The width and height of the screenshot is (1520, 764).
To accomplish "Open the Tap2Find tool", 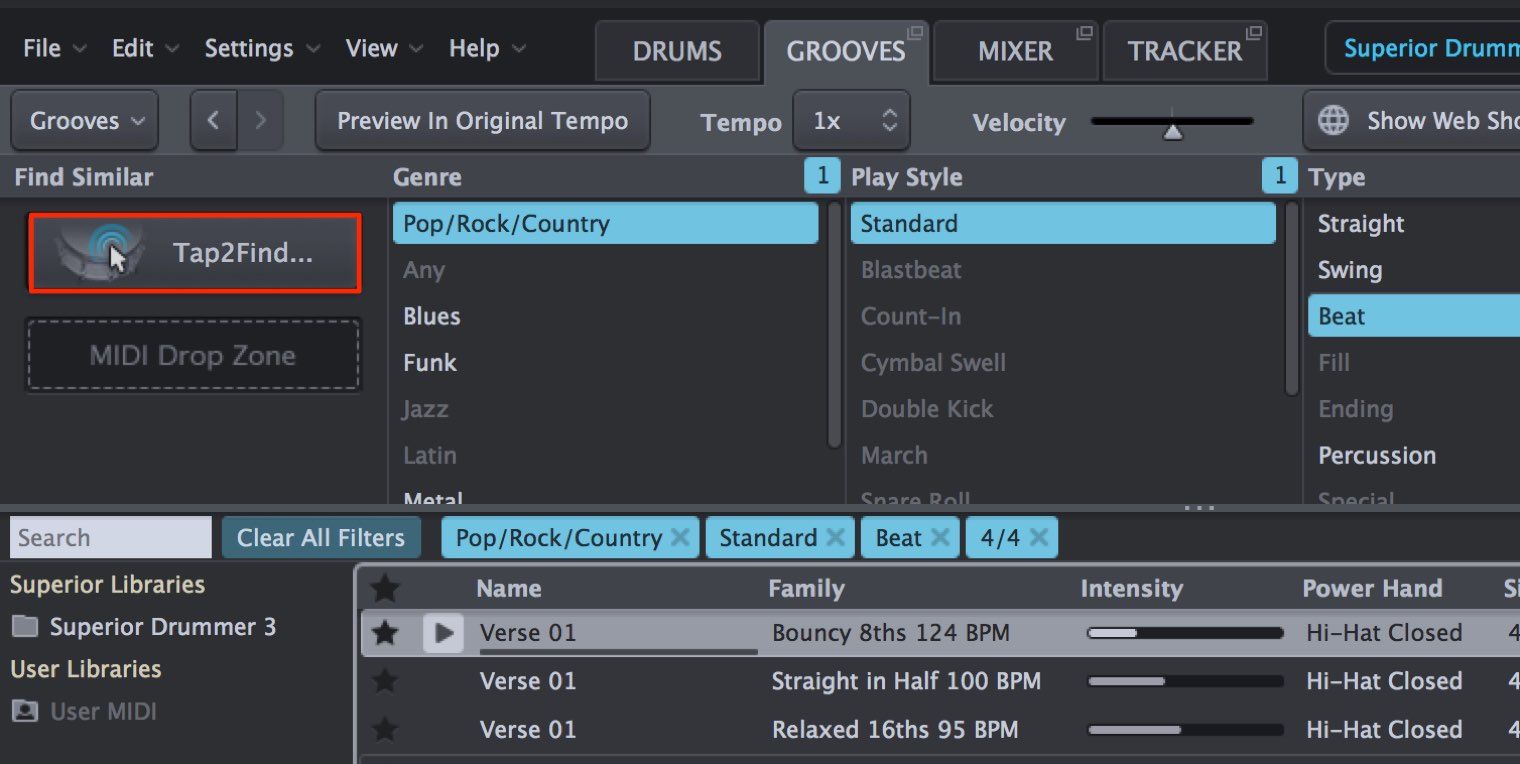I will [x=194, y=253].
